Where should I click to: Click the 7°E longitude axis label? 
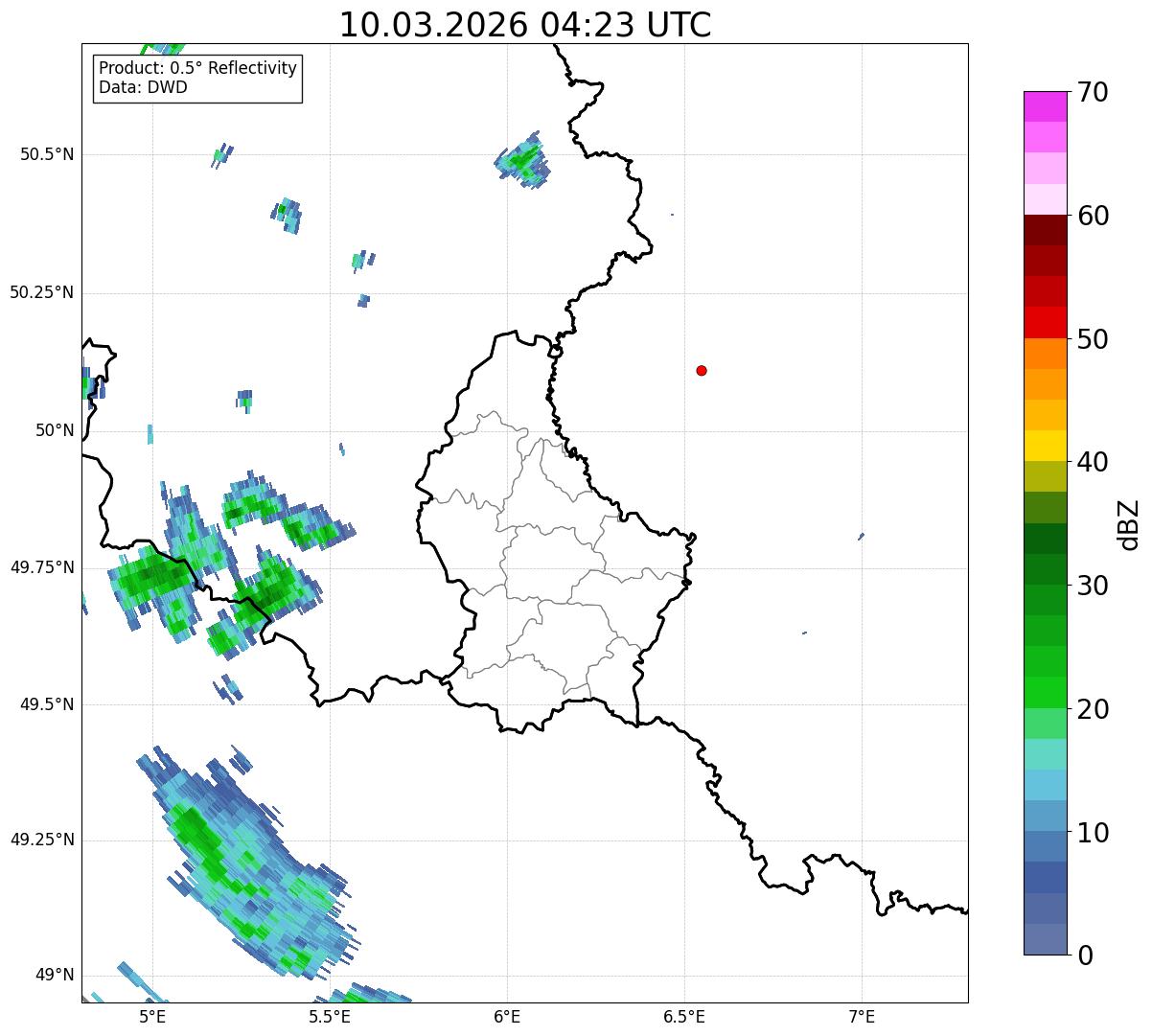862,1017
